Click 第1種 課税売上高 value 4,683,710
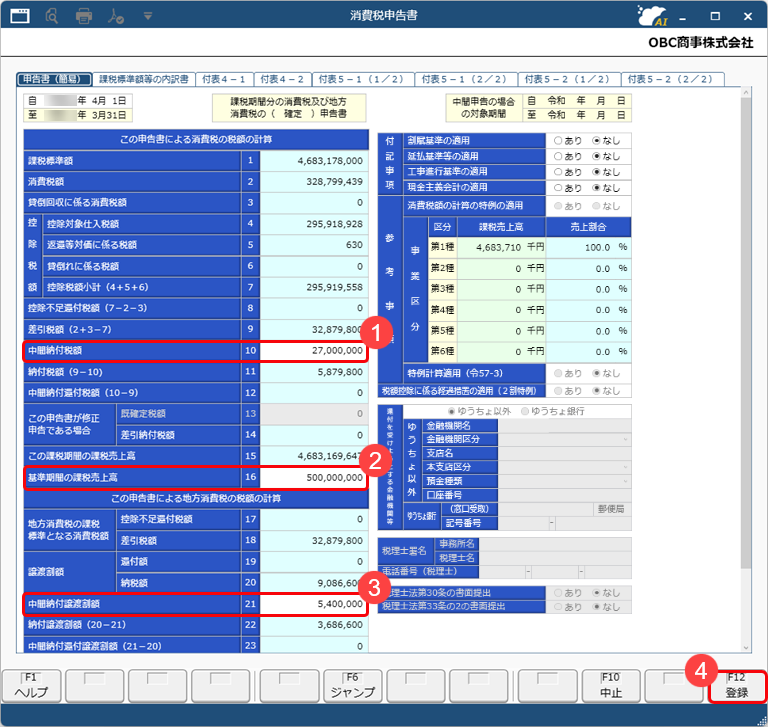The image size is (768, 727). pos(501,247)
